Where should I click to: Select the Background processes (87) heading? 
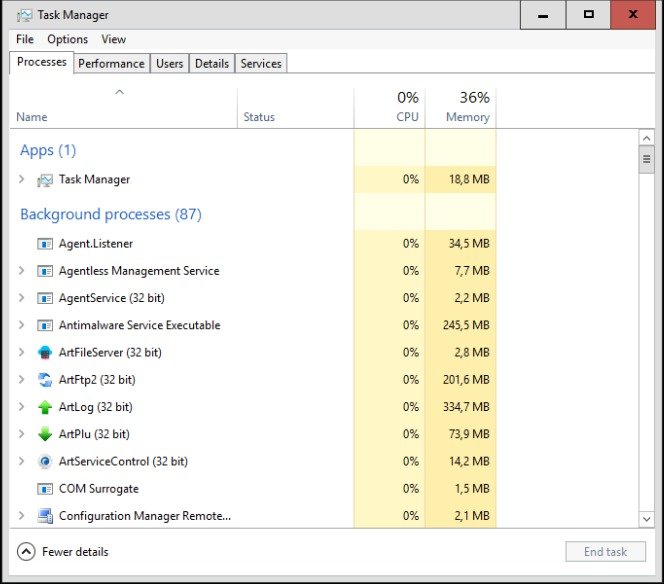pyautogui.click(x=111, y=214)
